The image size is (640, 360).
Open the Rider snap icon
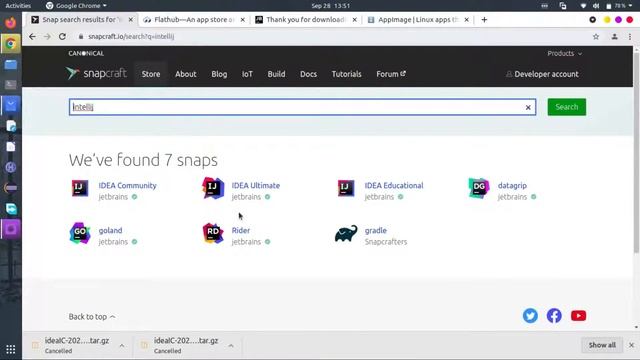coord(213,233)
